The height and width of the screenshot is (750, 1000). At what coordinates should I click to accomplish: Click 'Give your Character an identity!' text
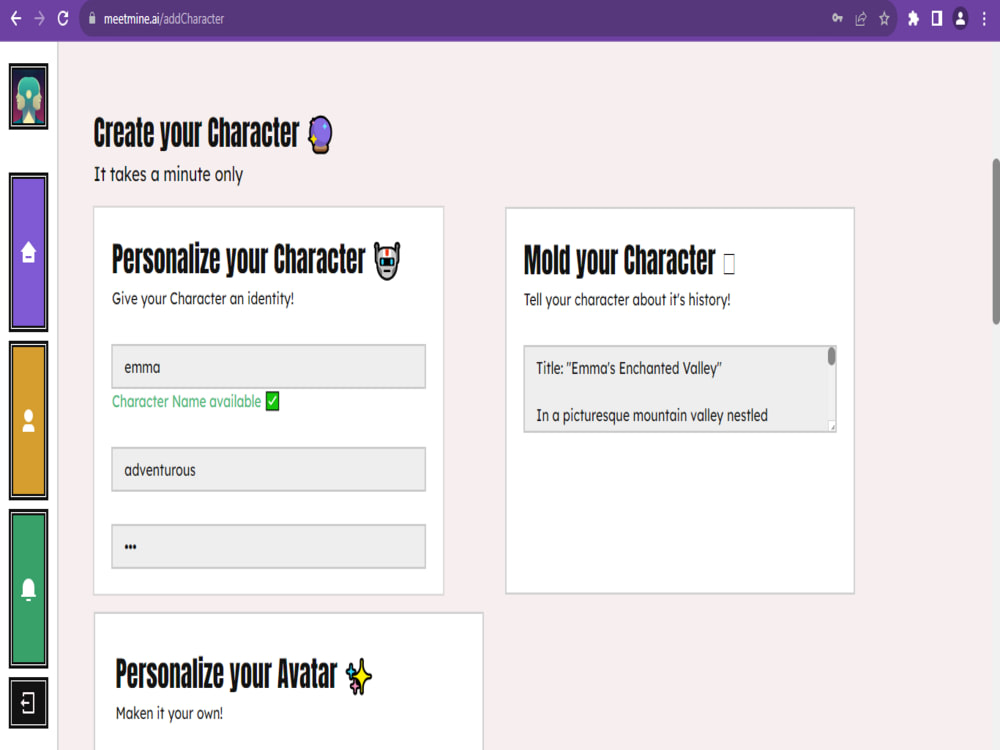pos(203,298)
